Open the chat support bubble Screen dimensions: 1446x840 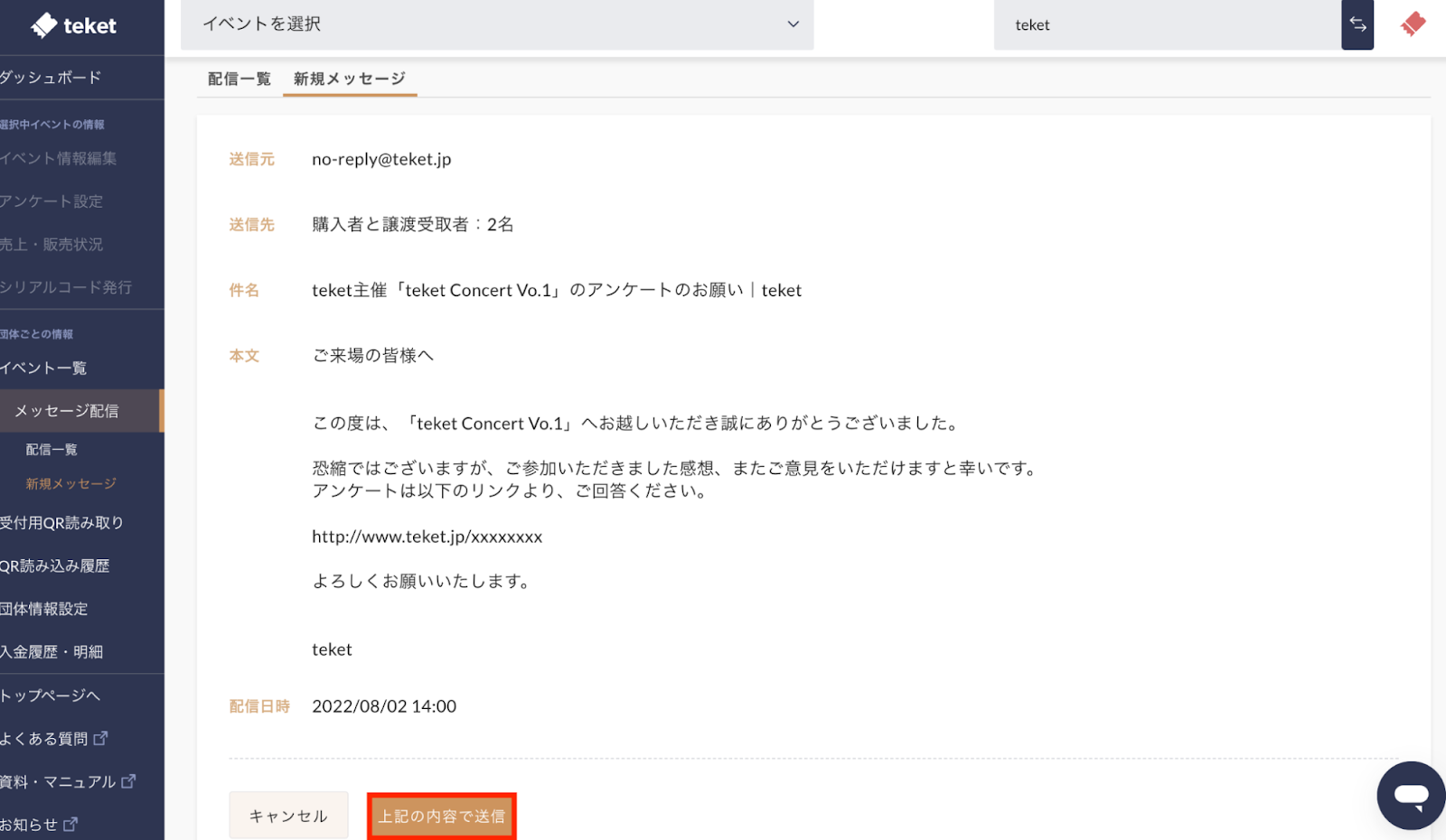pos(1410,796)
